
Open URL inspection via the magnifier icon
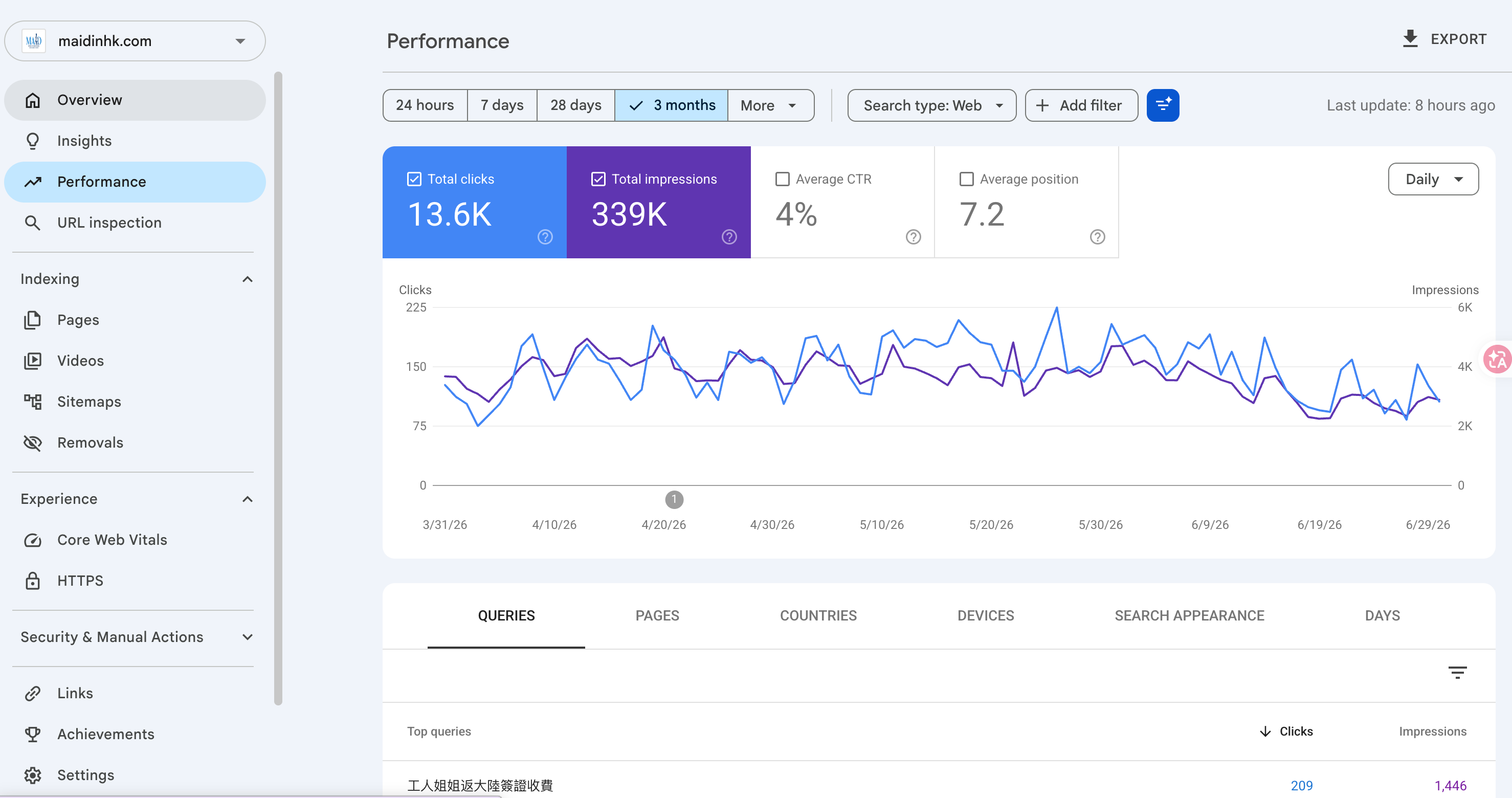[x=33, y=223]
